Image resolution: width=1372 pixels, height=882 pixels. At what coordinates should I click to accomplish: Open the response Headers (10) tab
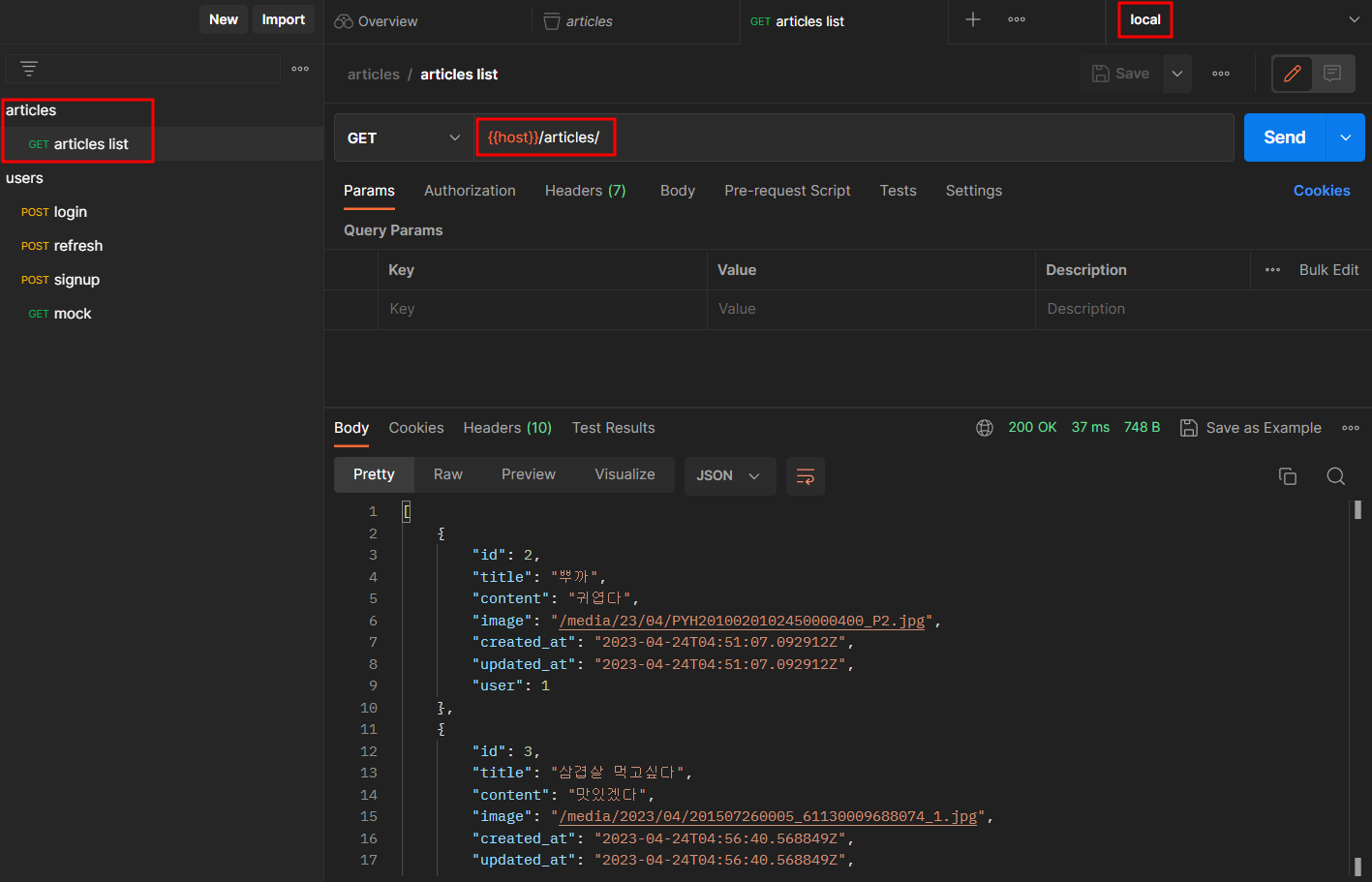(507, 428)
